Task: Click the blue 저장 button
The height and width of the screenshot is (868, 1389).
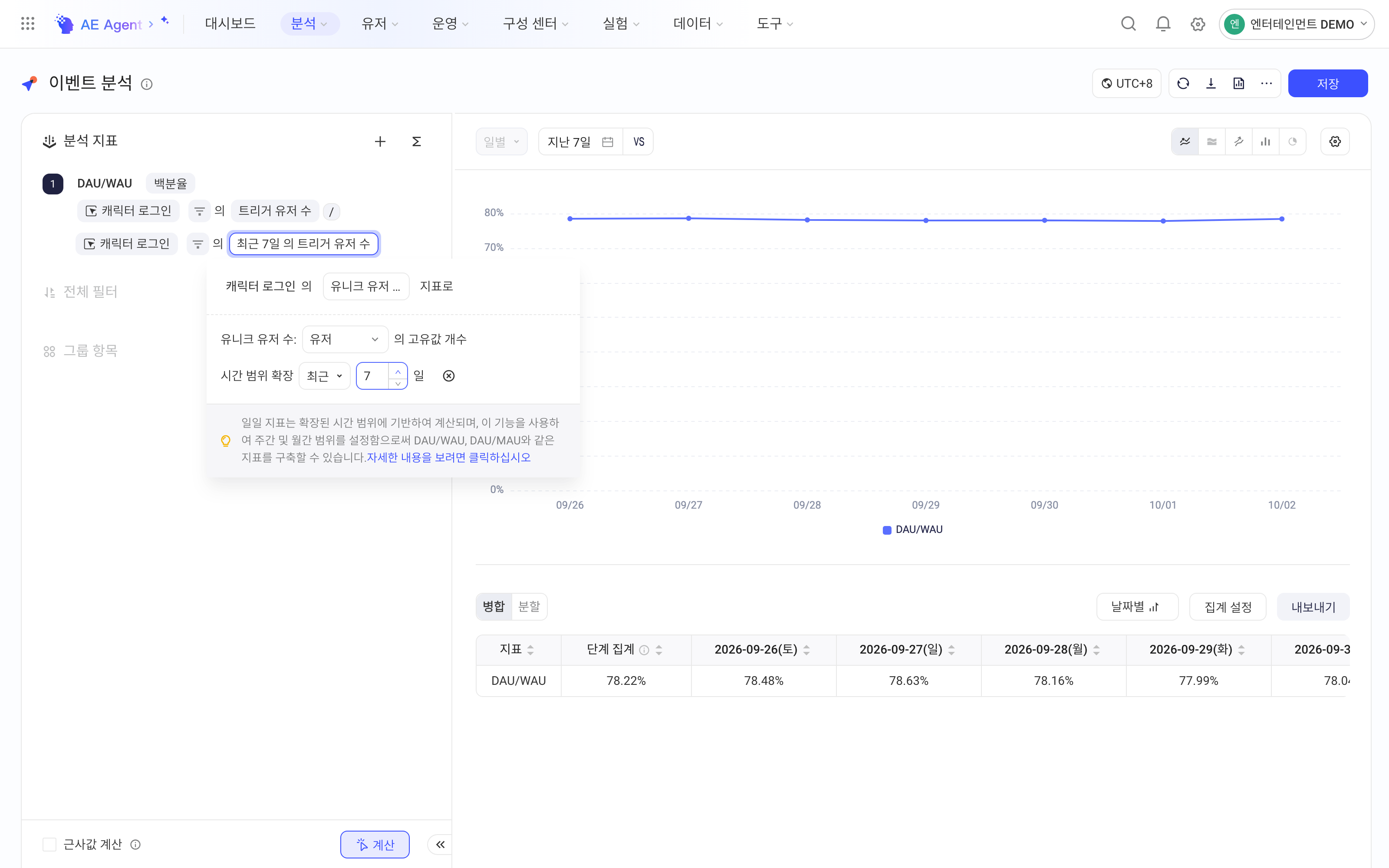Action: [1328, 84]
